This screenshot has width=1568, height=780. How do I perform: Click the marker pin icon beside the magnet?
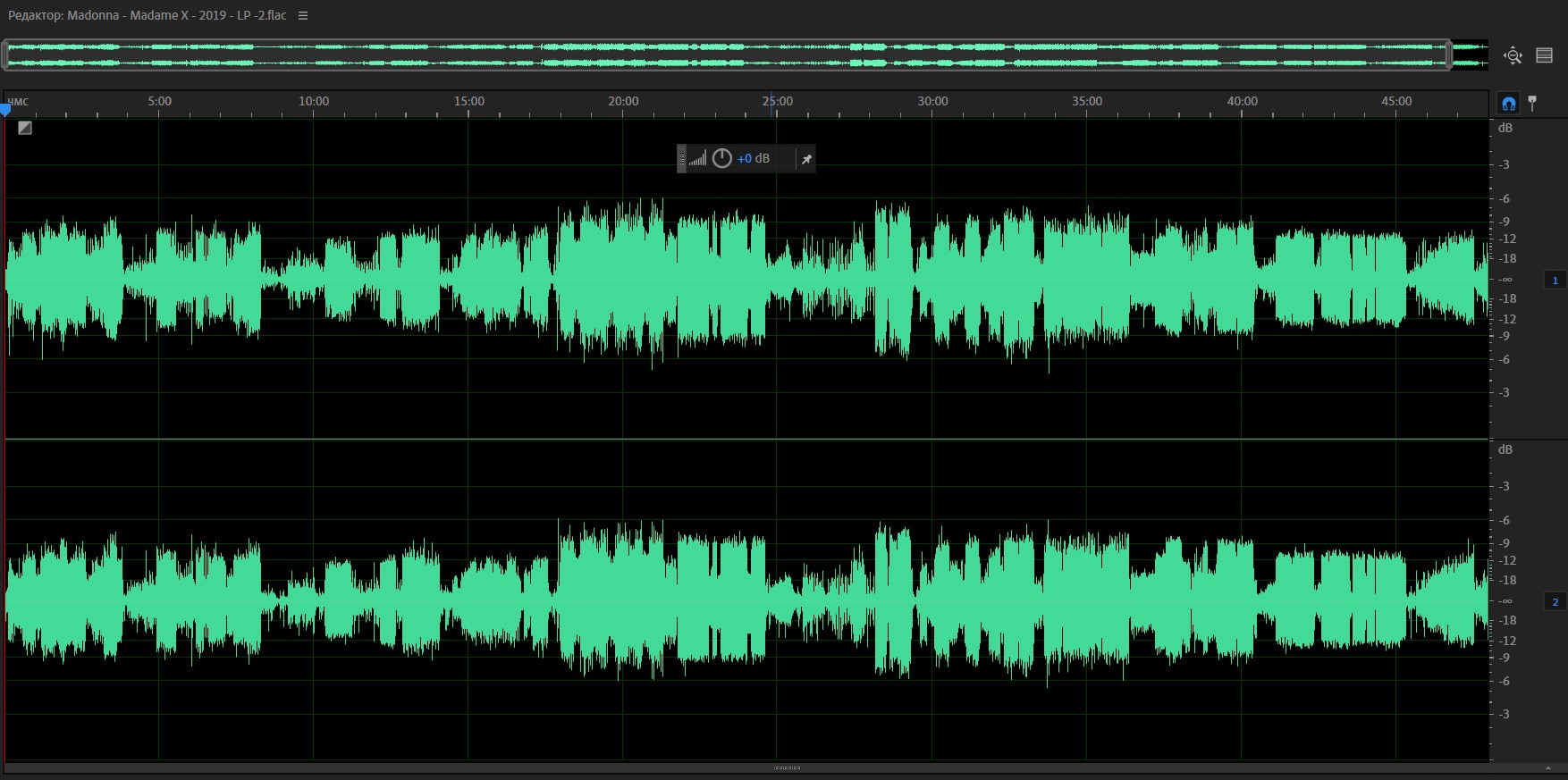[1532, 103]
